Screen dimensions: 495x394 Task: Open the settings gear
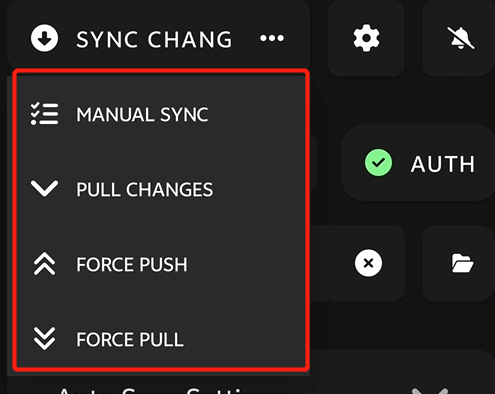[366, 38]
